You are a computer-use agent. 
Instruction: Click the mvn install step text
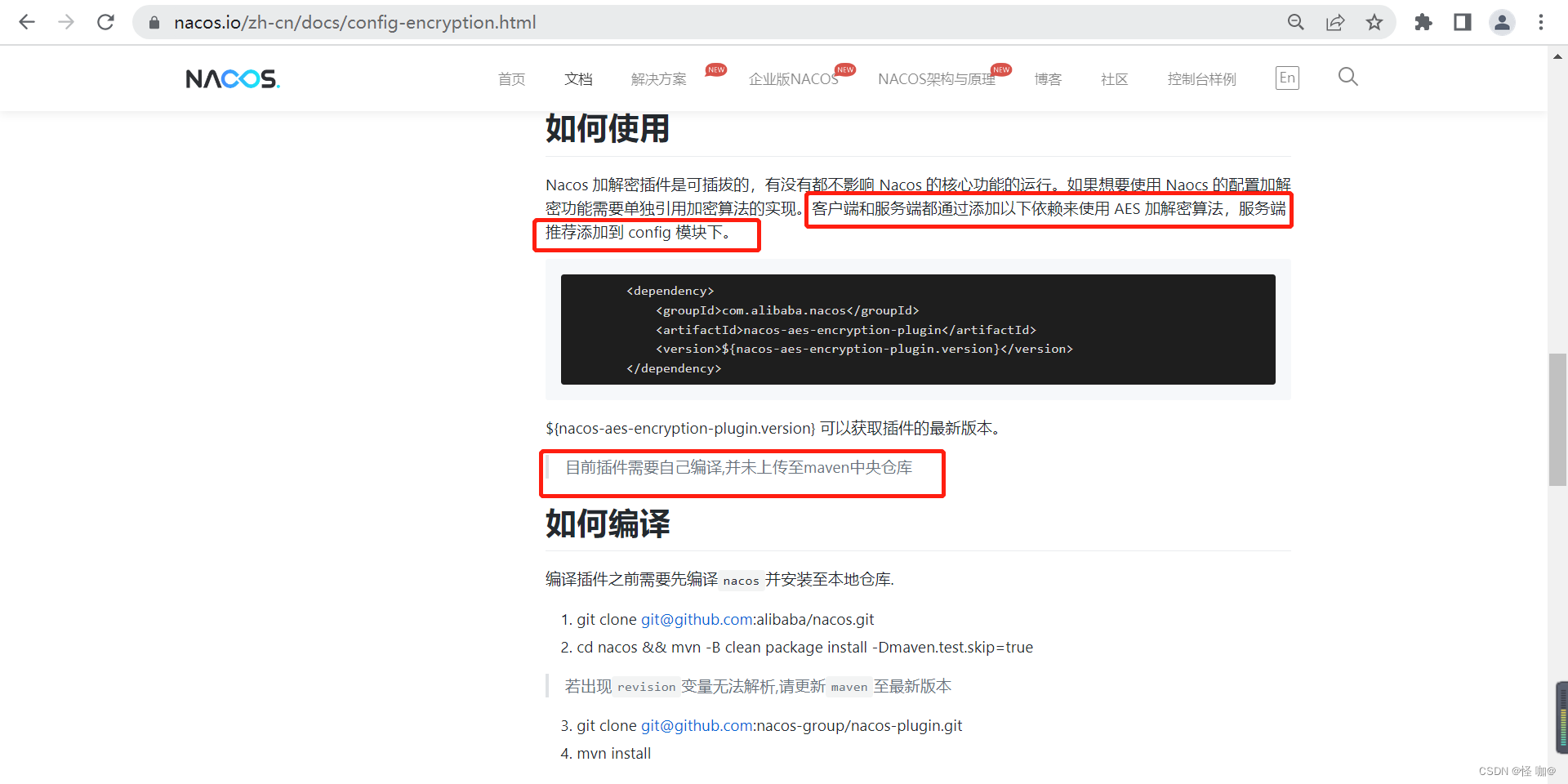[614, 754]
